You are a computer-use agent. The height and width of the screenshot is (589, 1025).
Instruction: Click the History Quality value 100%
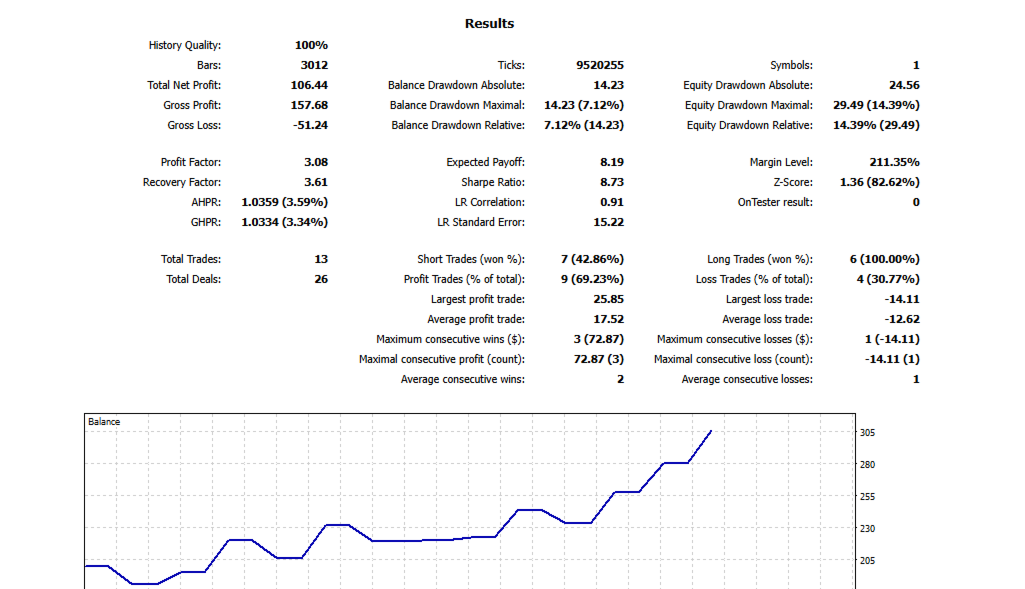click(x=311, y=45)
